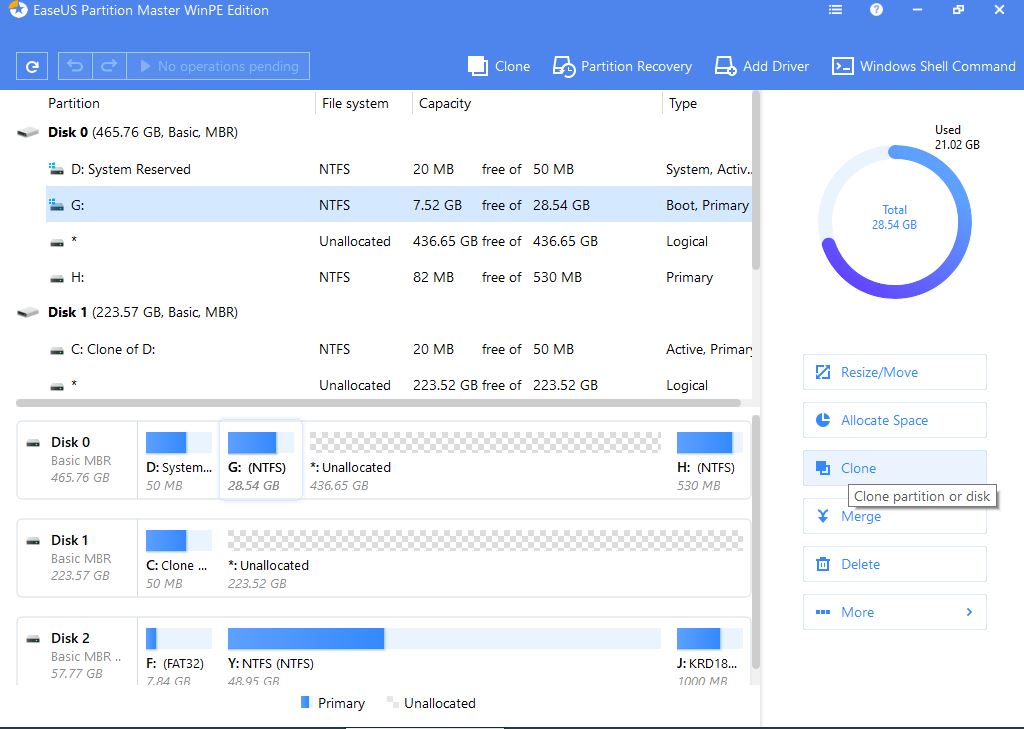Click the Allocate Space button
The image size is (1024, 729).
tap(894, 420)
